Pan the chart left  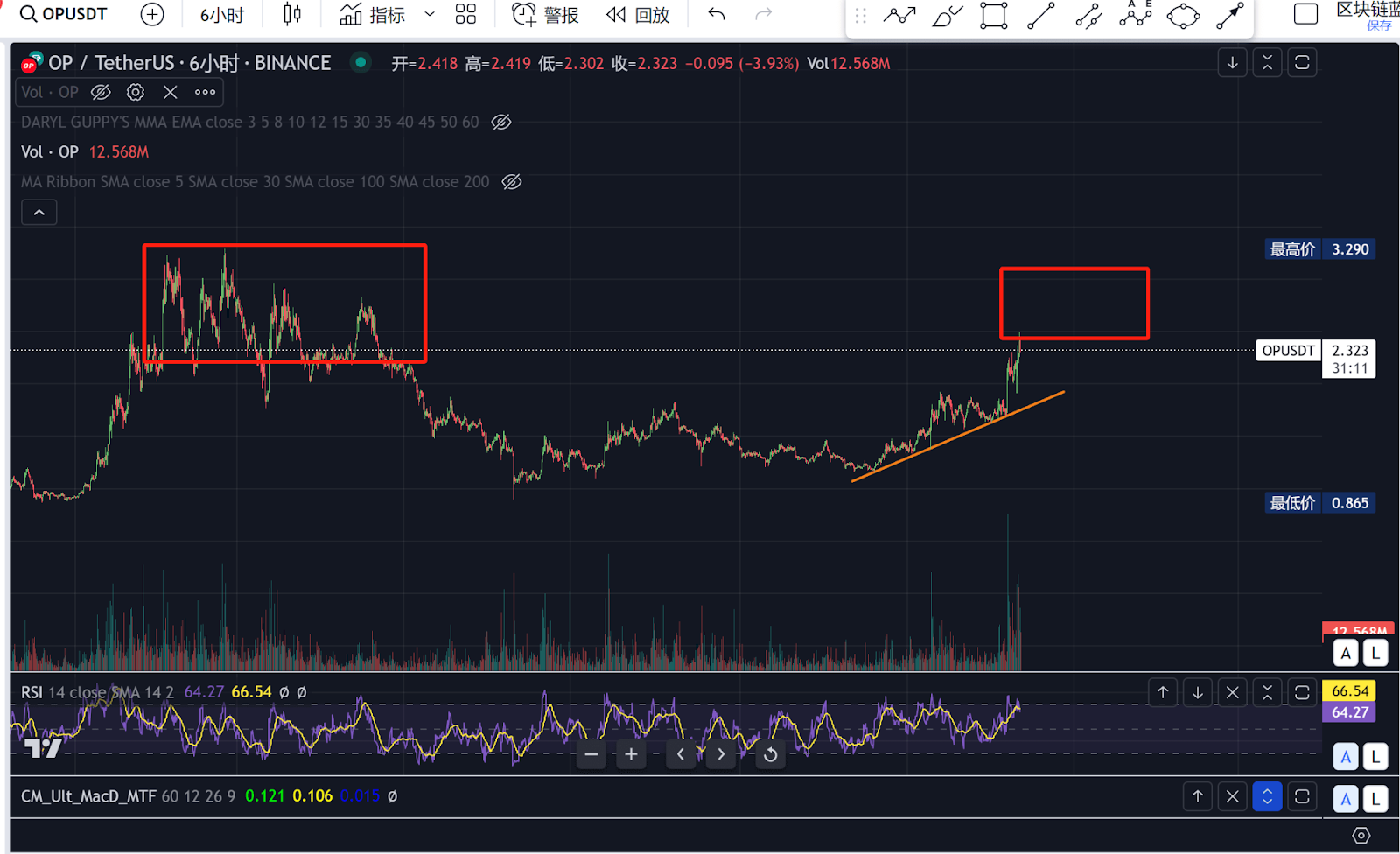[x=681, y=754]
